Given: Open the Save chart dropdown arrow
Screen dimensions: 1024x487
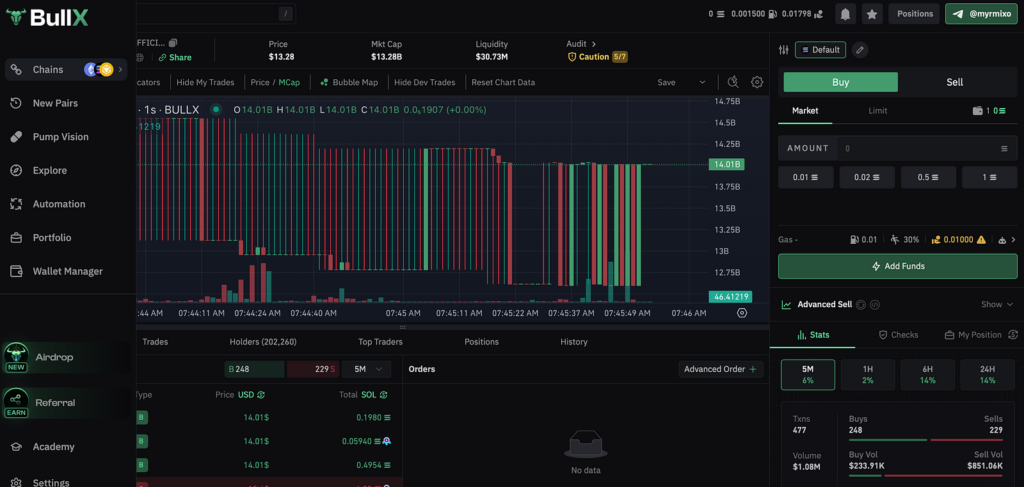Looking at the screenshot, I should coord(703,82).
